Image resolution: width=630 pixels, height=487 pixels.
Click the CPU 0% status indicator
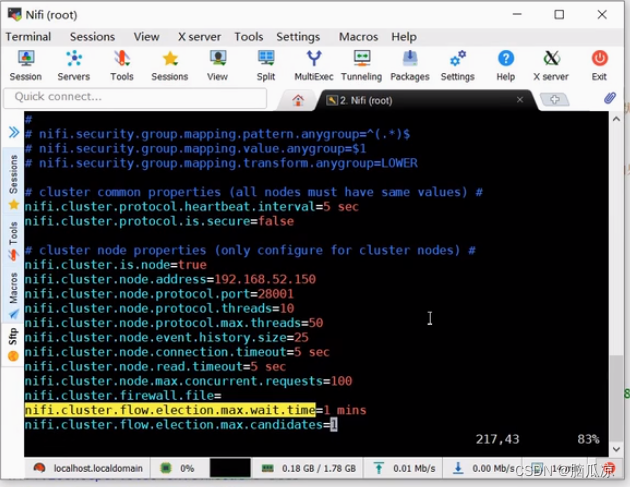coord(177,468)
